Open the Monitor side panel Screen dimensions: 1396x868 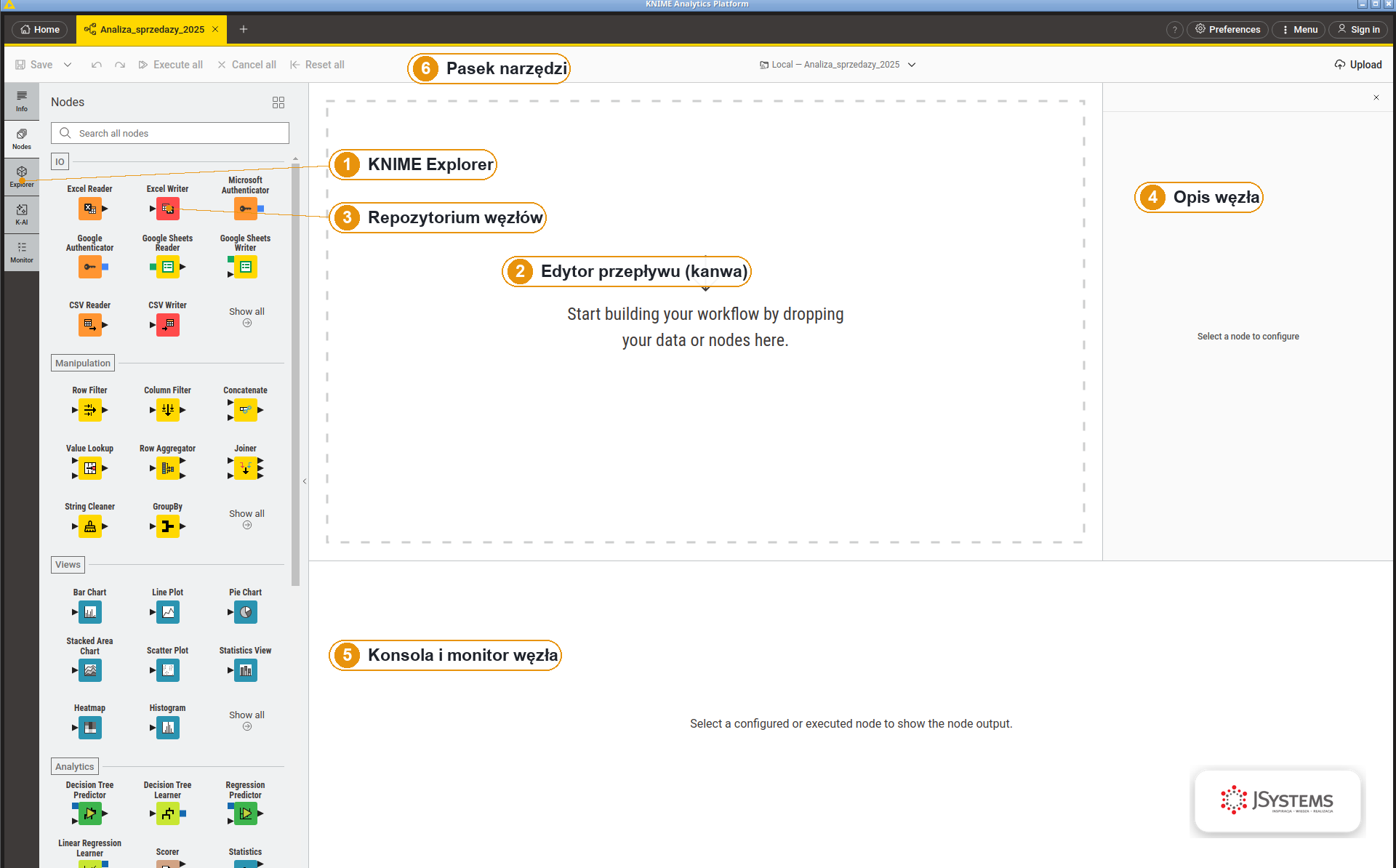[x=22, y=253]
